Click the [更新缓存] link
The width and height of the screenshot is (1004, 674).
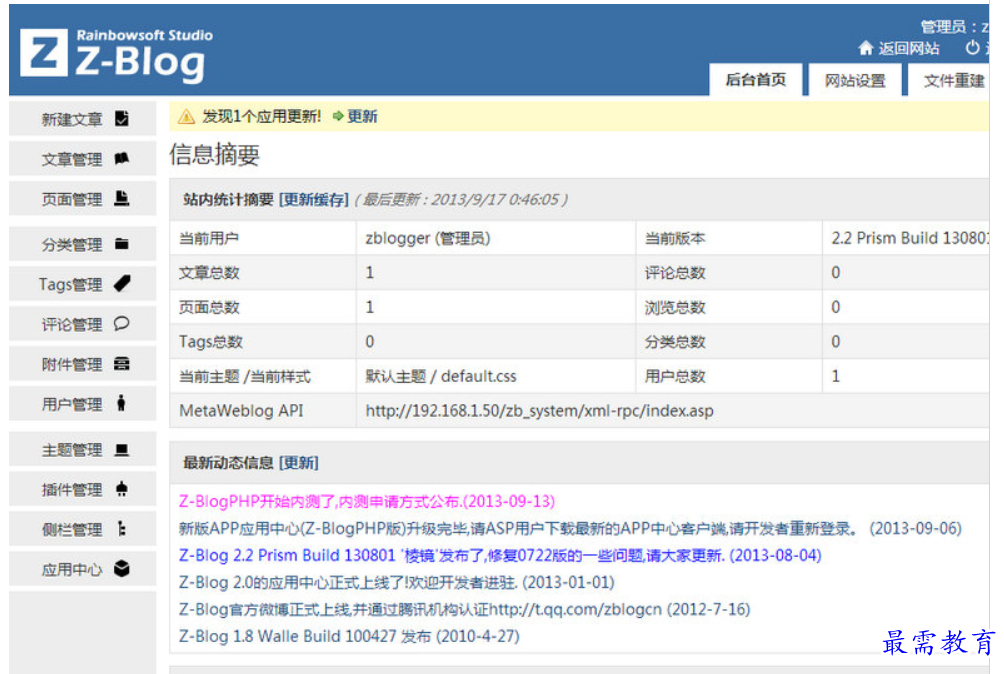point(314,200)
